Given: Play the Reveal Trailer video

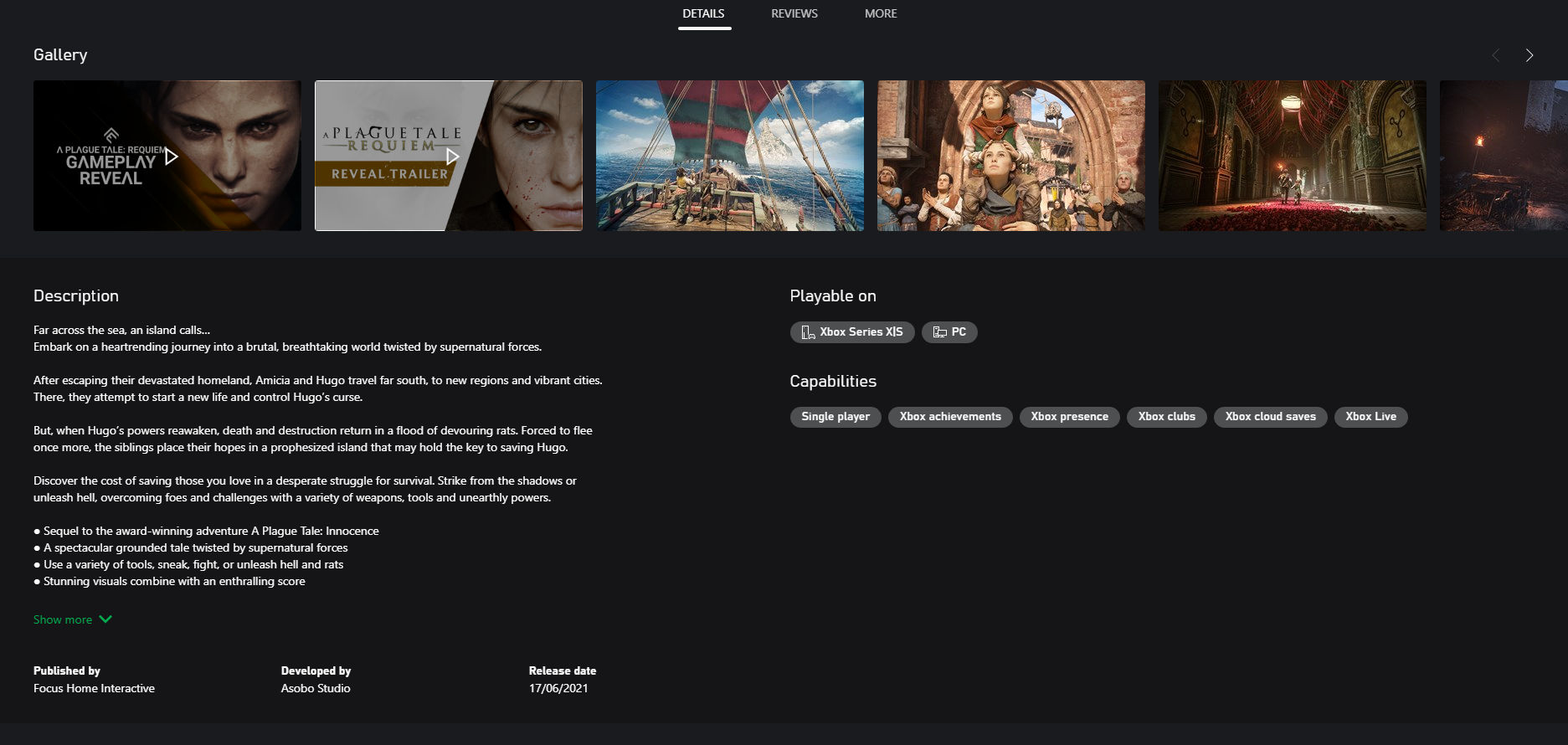Looking at the screenshot, I should 449,156.
